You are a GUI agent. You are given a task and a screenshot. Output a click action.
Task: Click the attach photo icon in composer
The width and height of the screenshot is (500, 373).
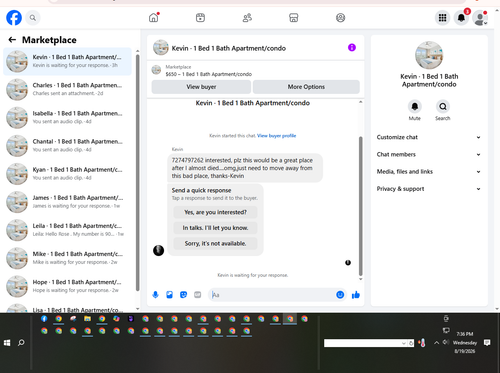[x=169, y=295]
